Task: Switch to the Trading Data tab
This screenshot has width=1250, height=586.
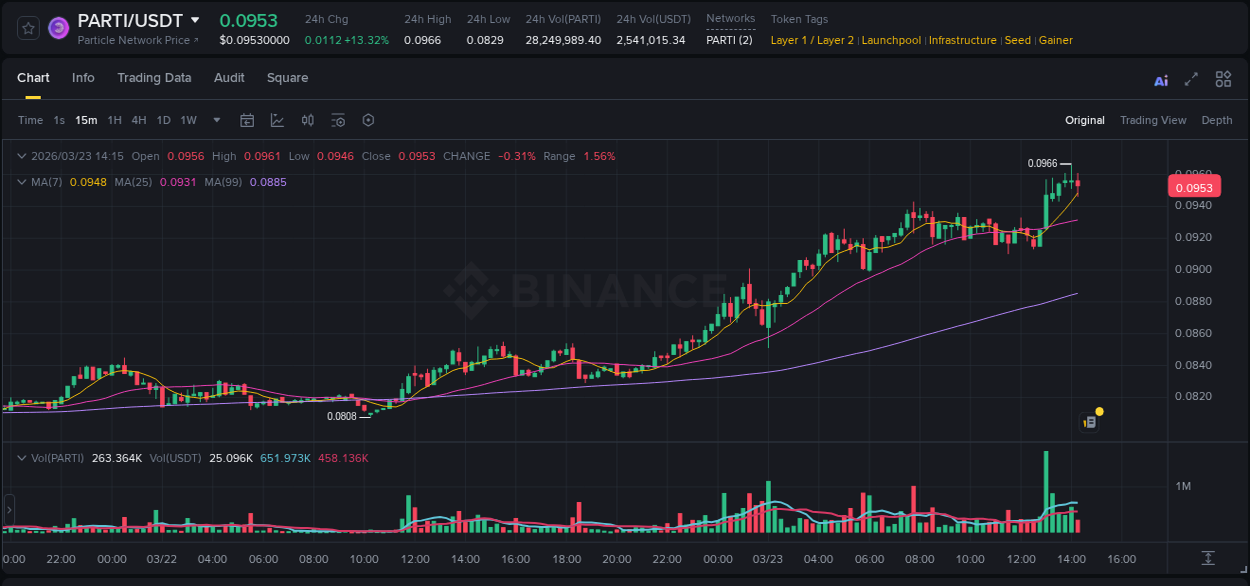Action: point(154,78)
